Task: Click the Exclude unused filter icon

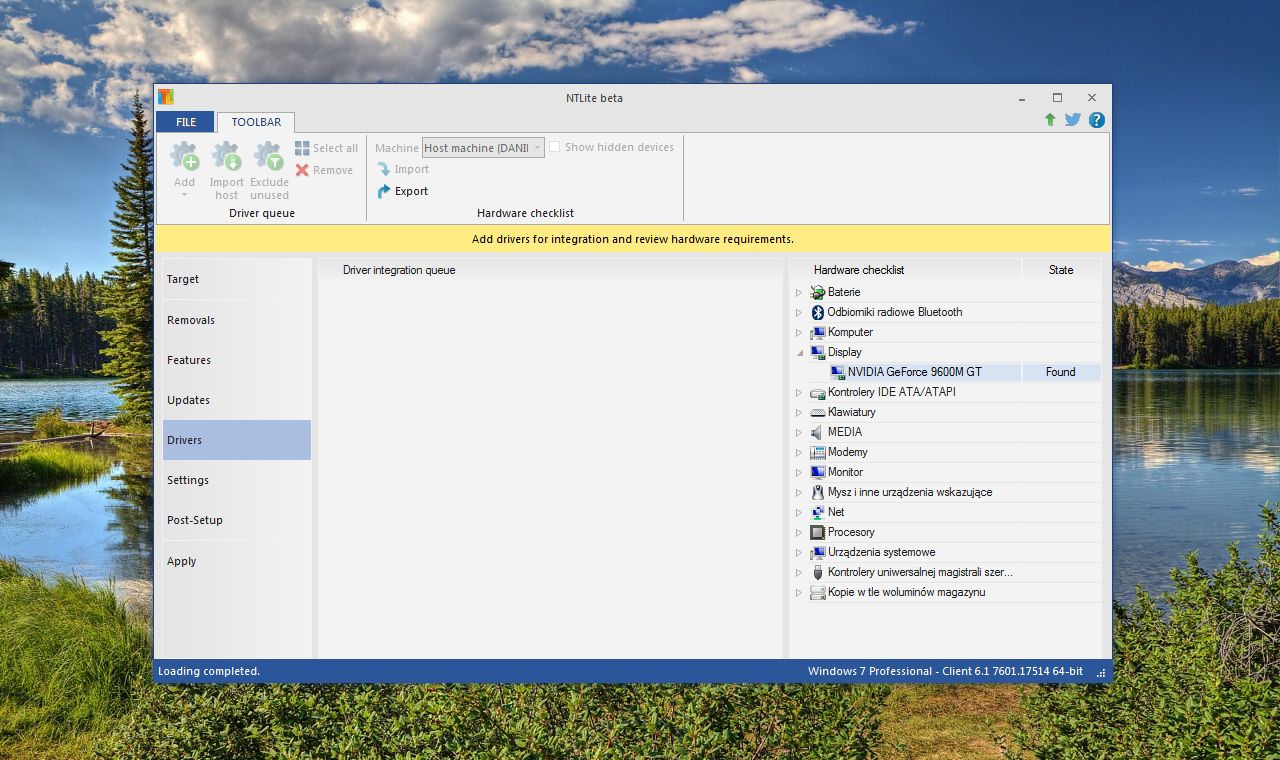Action: click(268, 156)
